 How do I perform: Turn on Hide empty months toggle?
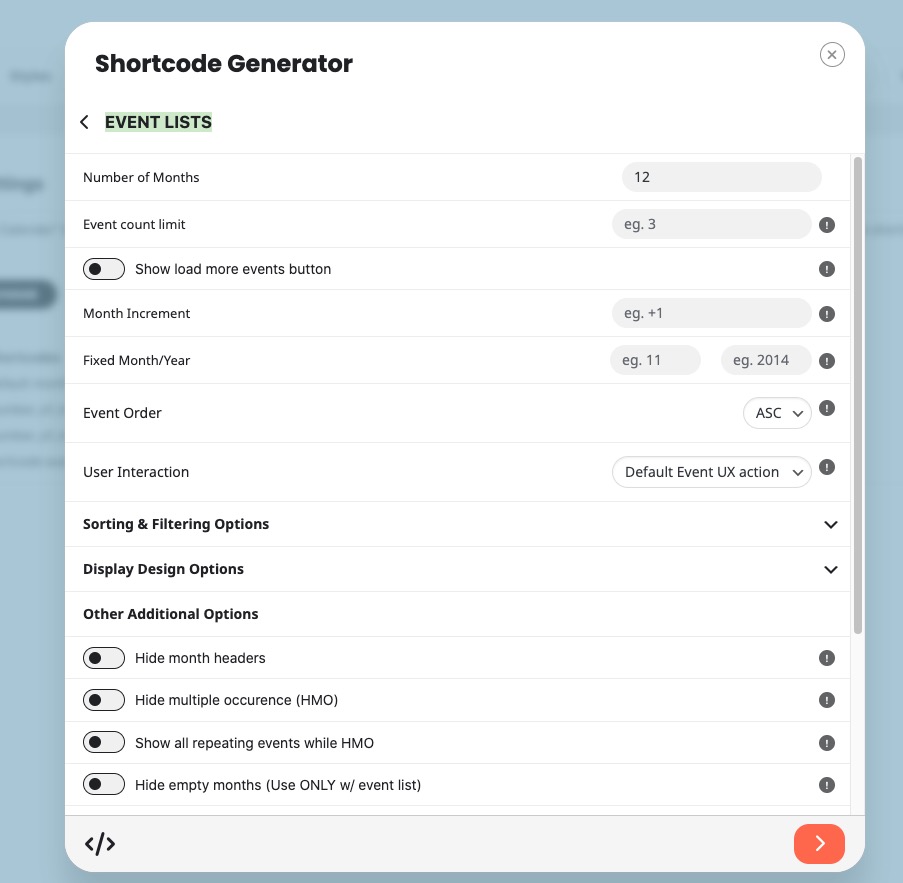tap(104, 785)
